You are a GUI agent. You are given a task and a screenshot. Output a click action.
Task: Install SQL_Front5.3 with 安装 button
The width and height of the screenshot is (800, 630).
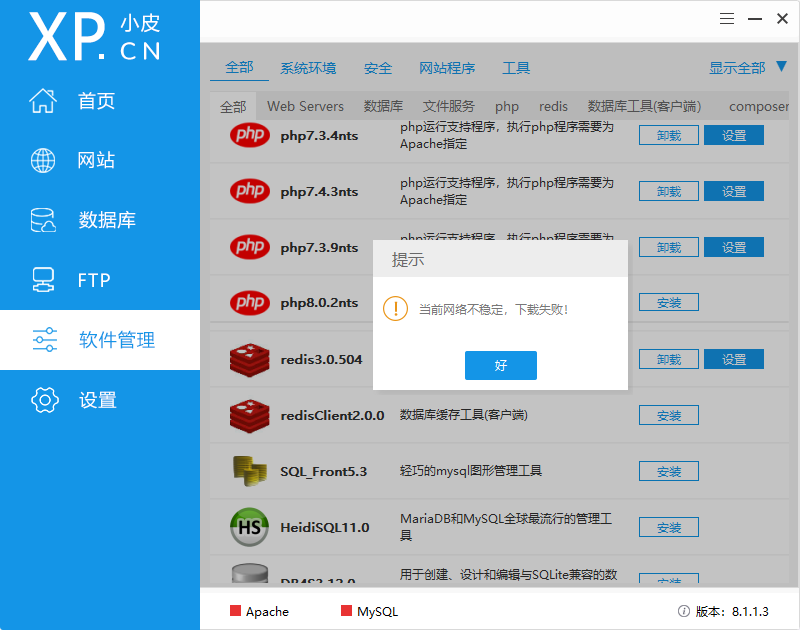coord(669,471)
